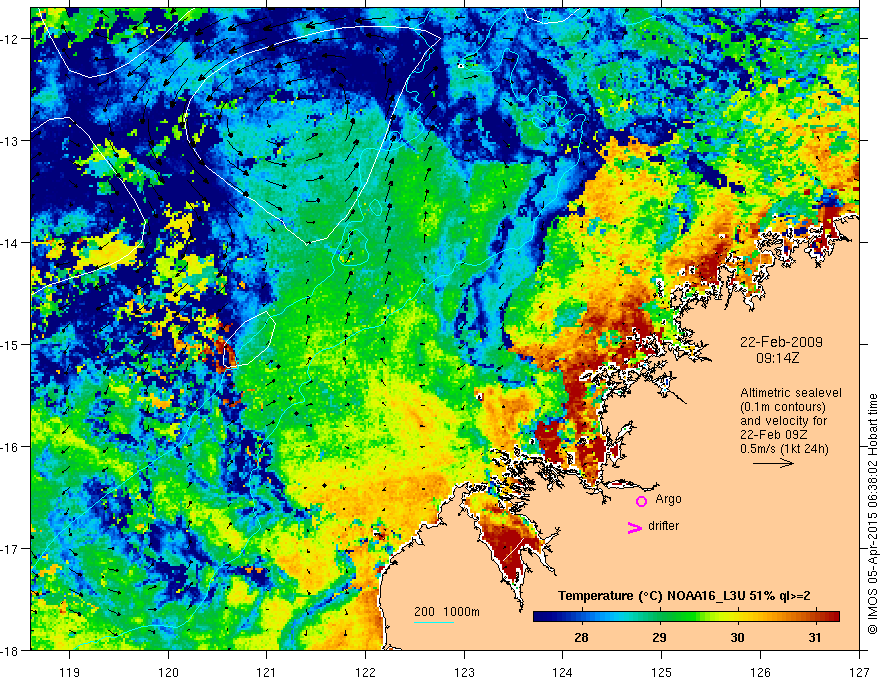Click latitude label -13
The image size is (880, 680).
pos(10,141)
